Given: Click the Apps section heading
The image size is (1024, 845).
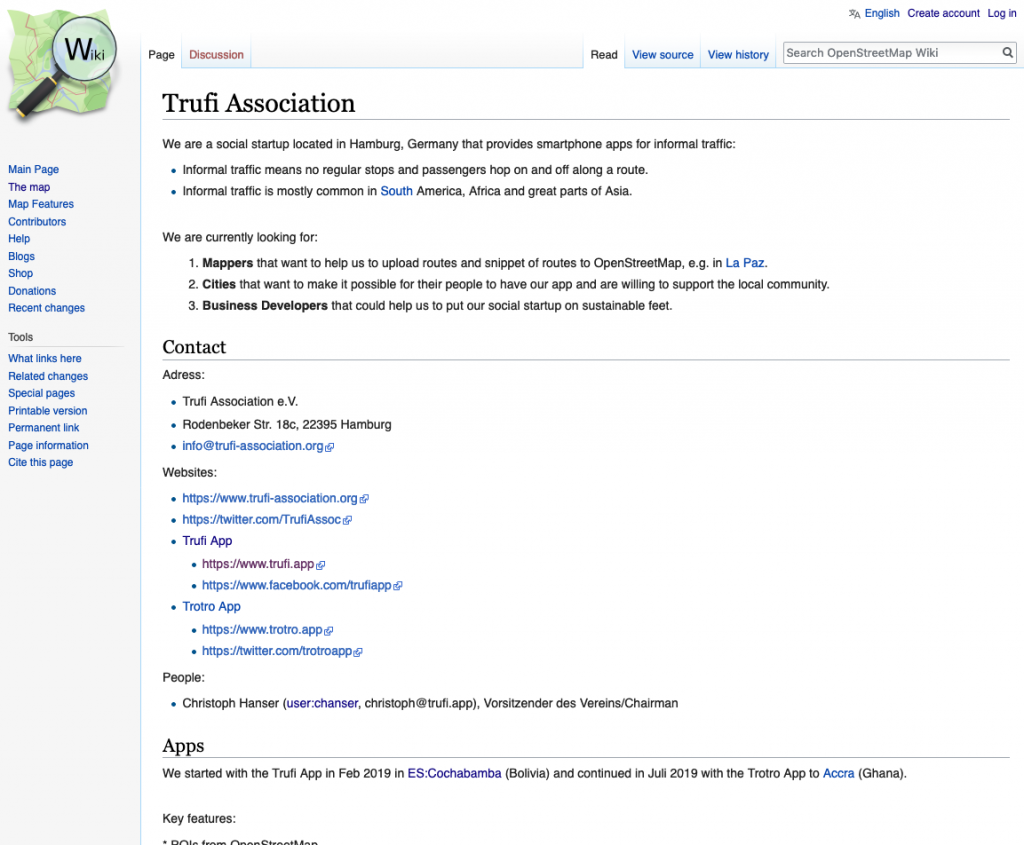Looking at the screenshot, I should pos(183,746).
